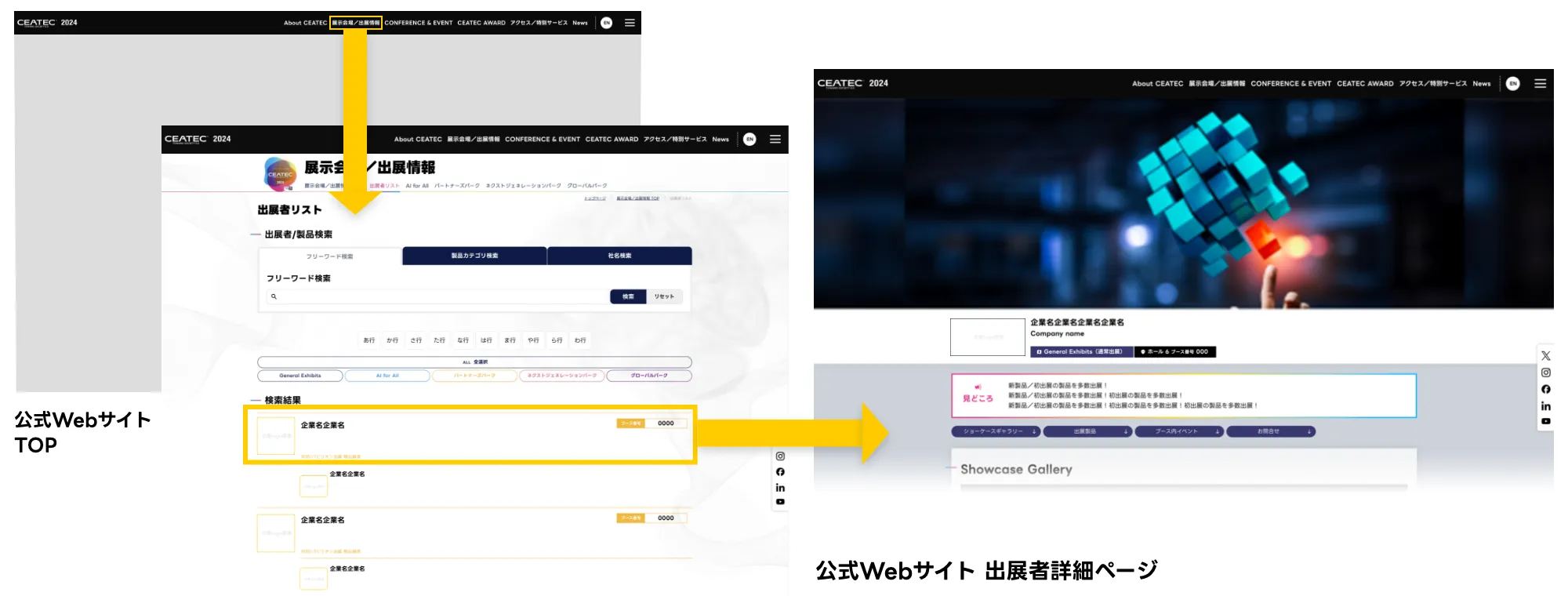The image size is (1568, 596).
Task: Open LinkedIn icon on exhibitor detail page
Action: click(1546, 406)
